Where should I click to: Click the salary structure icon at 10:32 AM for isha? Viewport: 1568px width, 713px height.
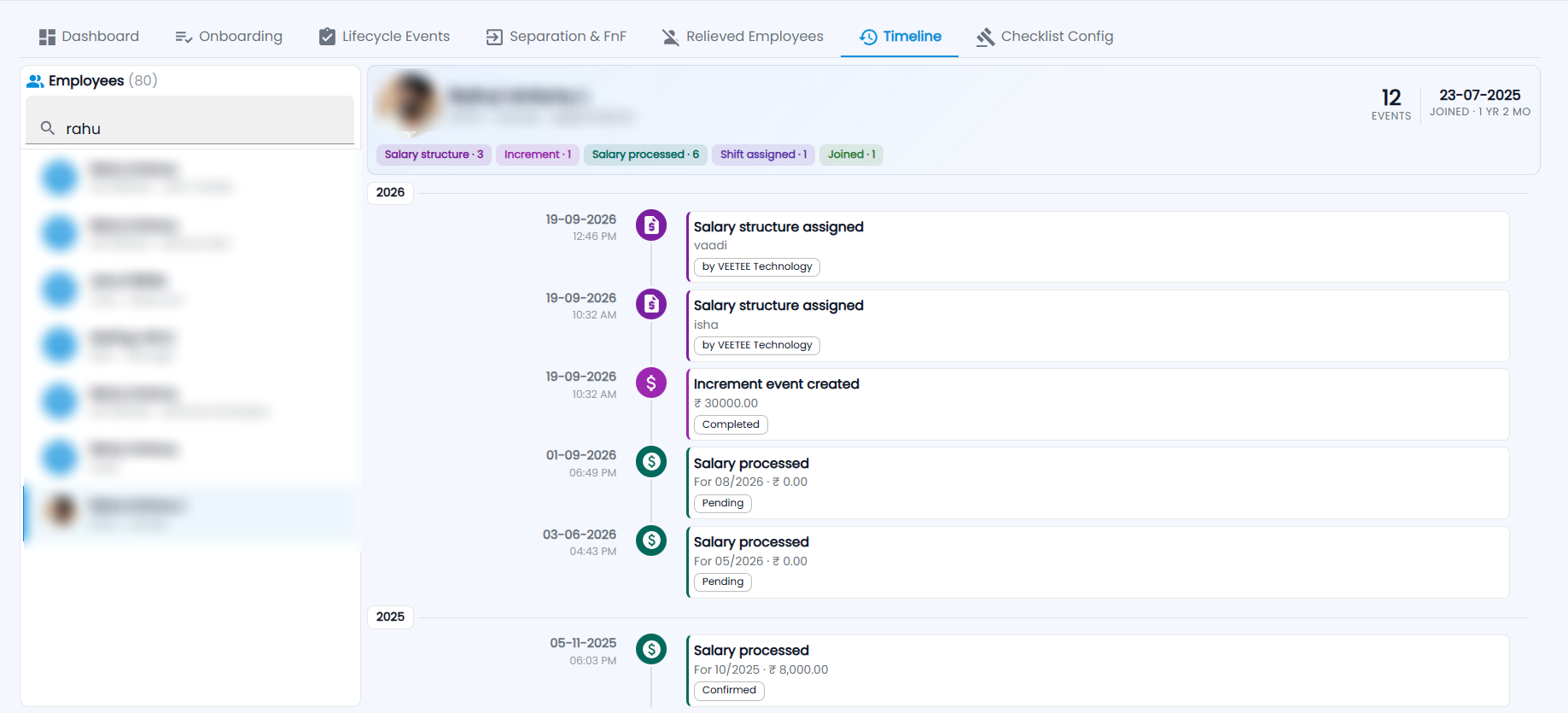pos(651,304)
